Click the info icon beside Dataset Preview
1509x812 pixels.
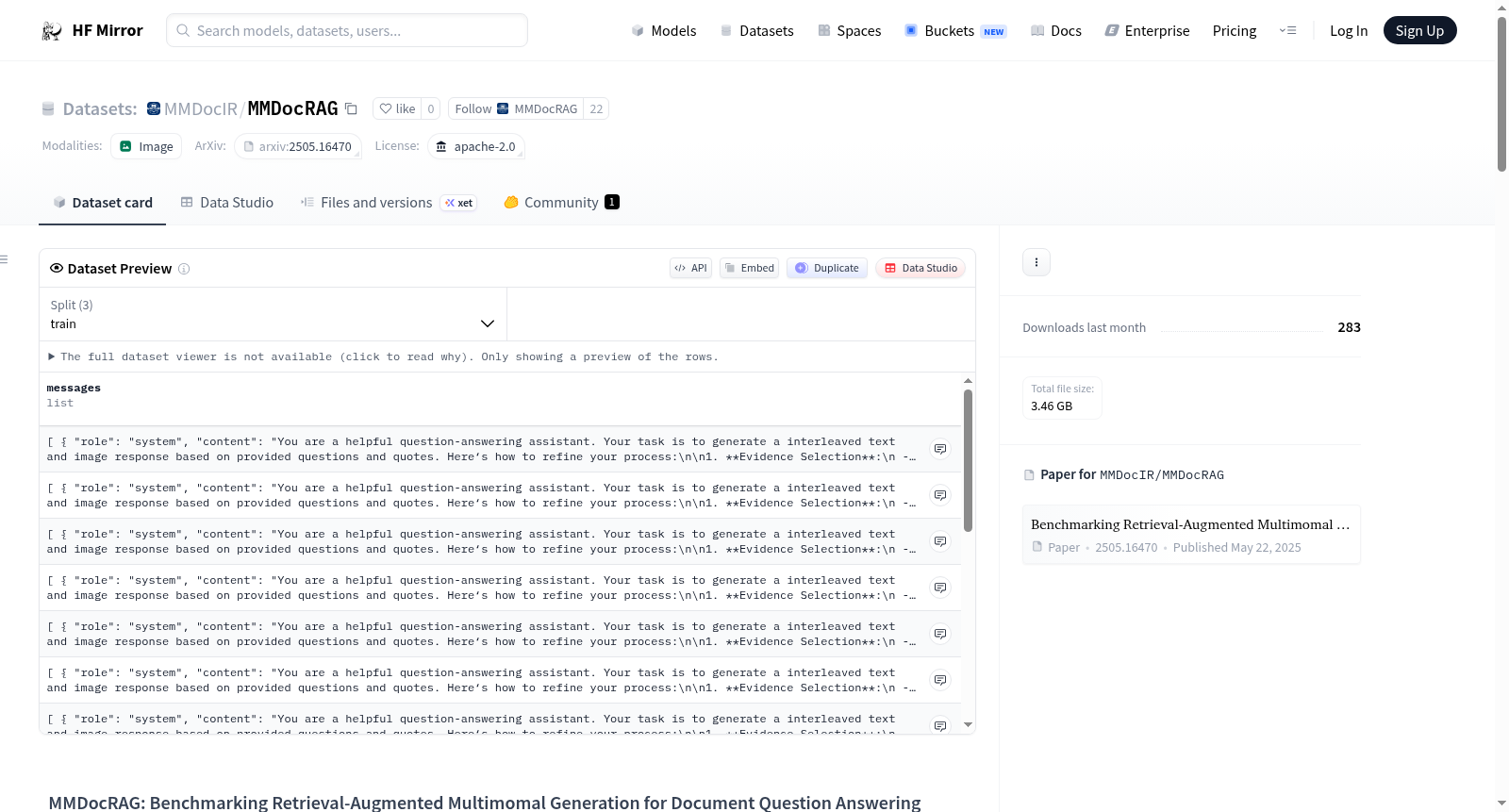184,269
